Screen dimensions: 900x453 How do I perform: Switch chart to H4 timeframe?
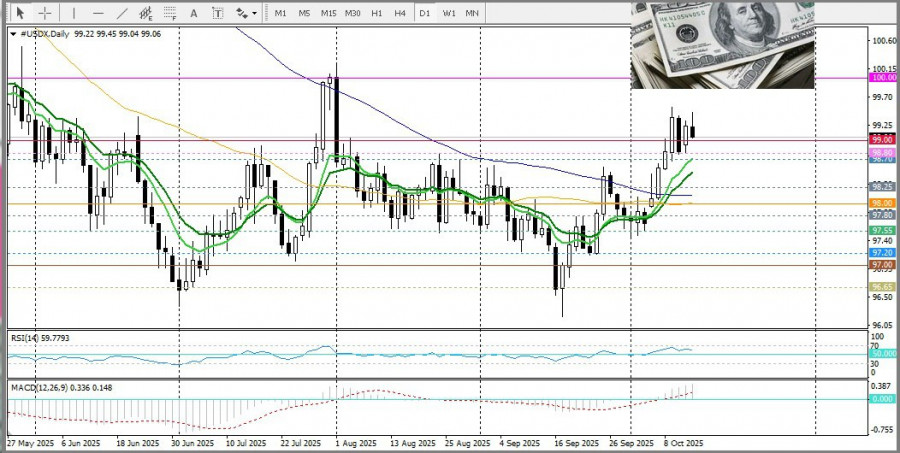(x=399, y=13)
